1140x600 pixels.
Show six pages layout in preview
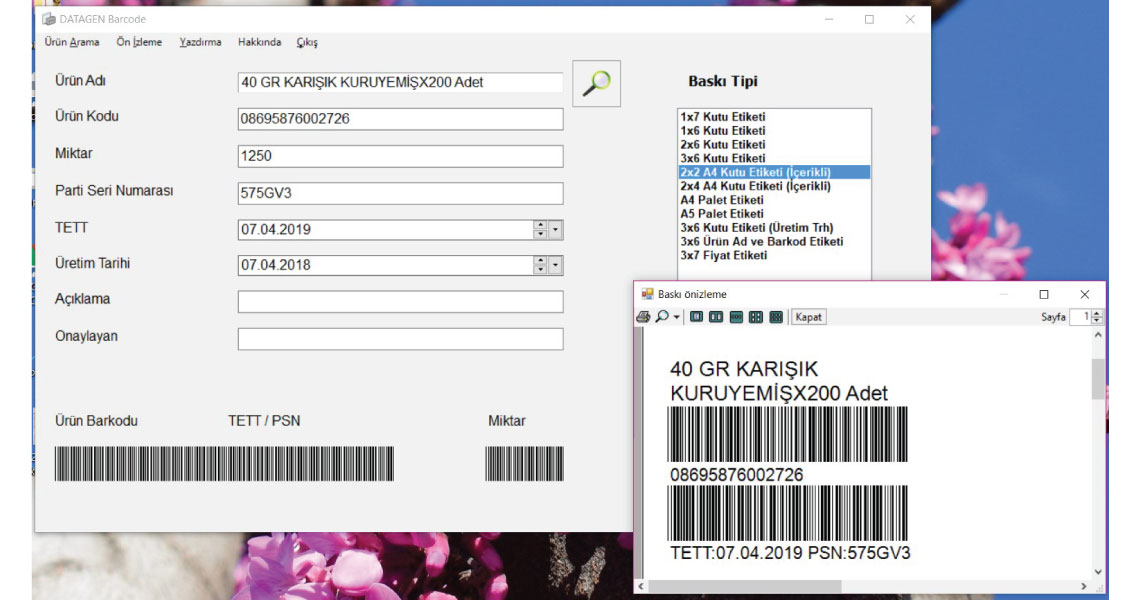(776, 317)
